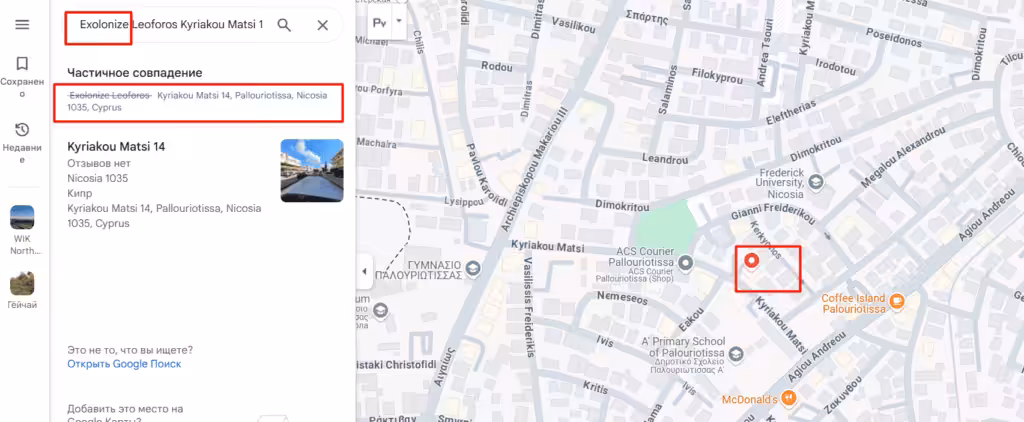This screenshot has height=422, width=1024.
Task: Click the Pv button on the map
Action: (x=379, y=22)
